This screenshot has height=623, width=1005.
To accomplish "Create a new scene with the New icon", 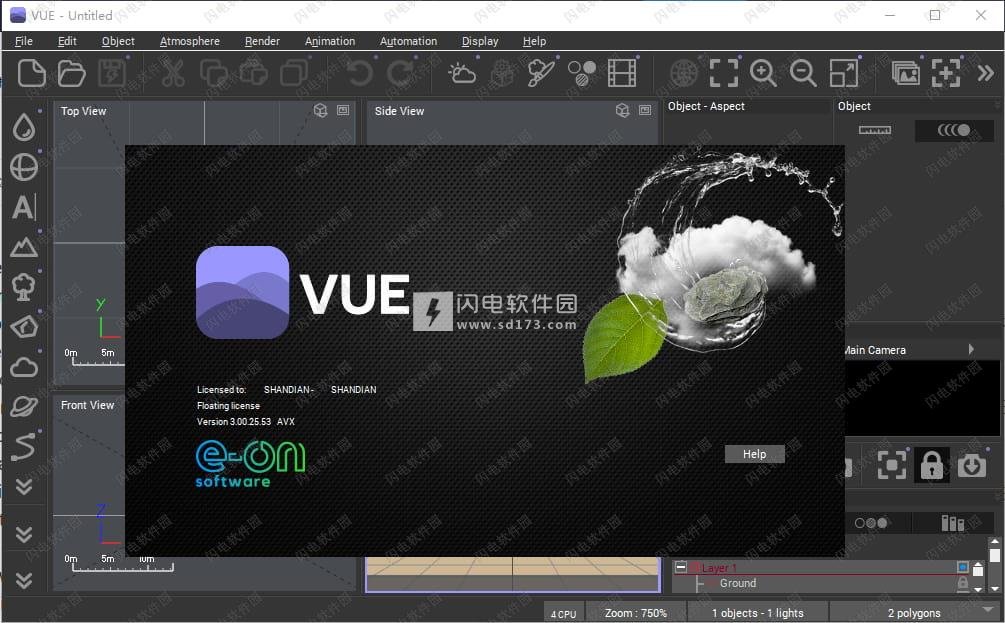I will [31, 73].
